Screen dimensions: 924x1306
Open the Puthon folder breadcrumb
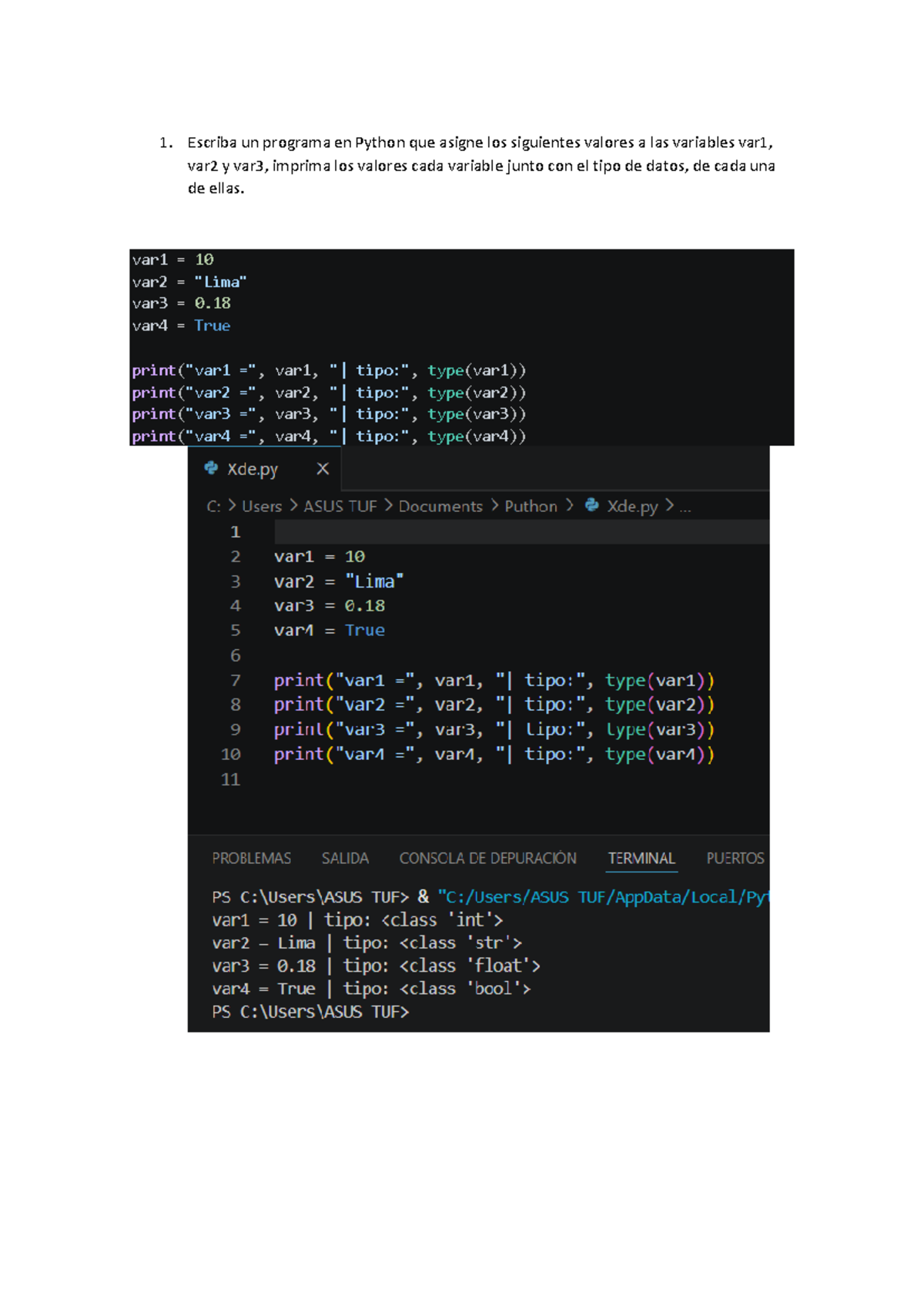[x=531, y=506]
